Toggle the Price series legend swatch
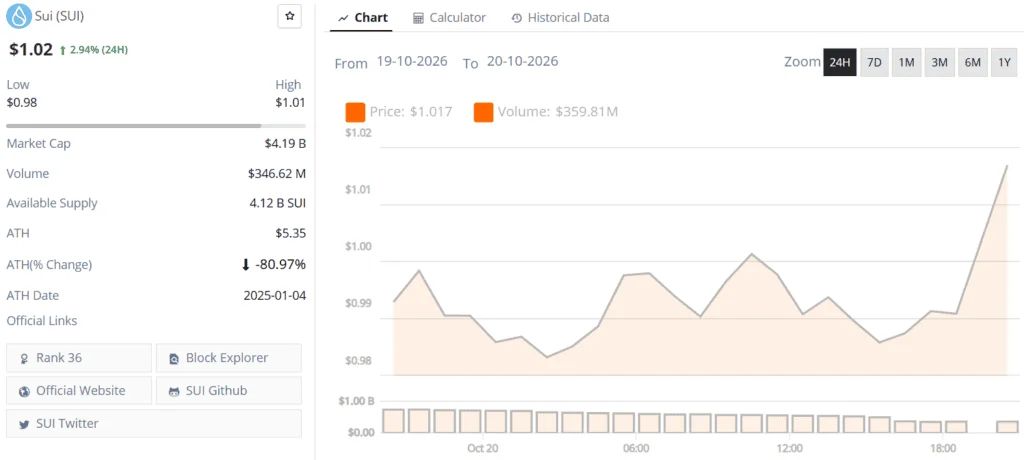This screenshot has height=460, width=1024. (x=355, y=112)
